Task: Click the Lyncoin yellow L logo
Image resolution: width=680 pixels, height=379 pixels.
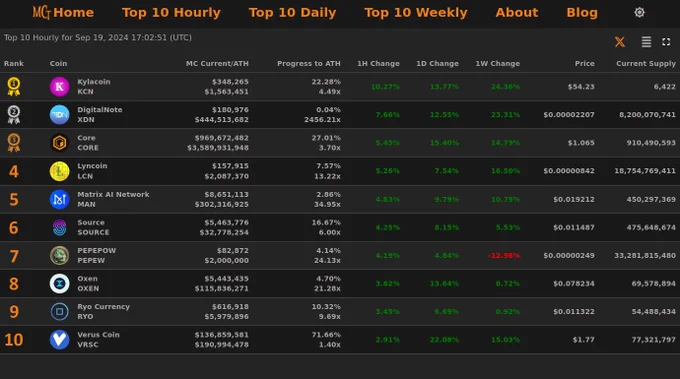Action: [x=59, y=171]
